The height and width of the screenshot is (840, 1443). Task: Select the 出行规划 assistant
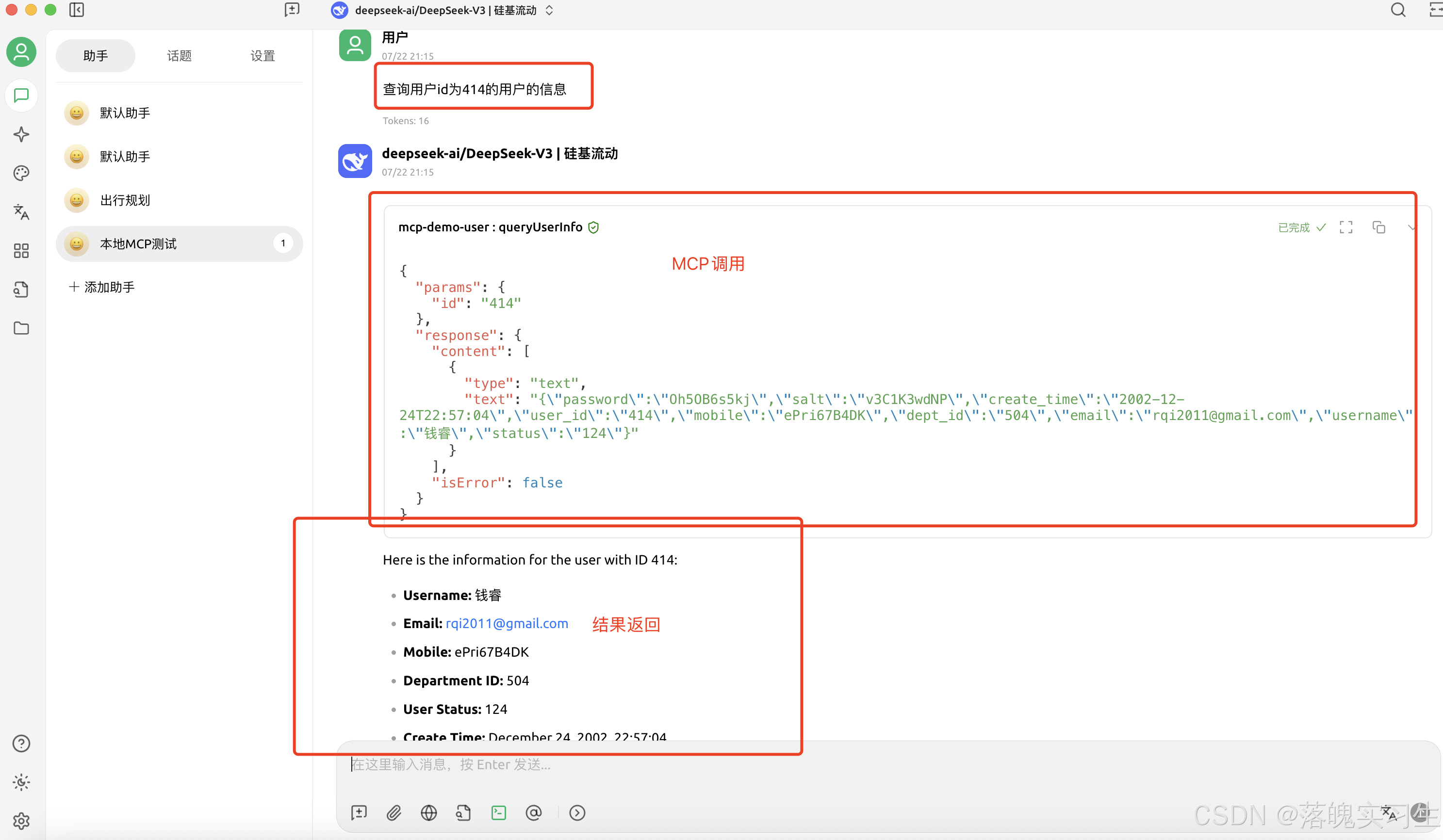(179, 200)
